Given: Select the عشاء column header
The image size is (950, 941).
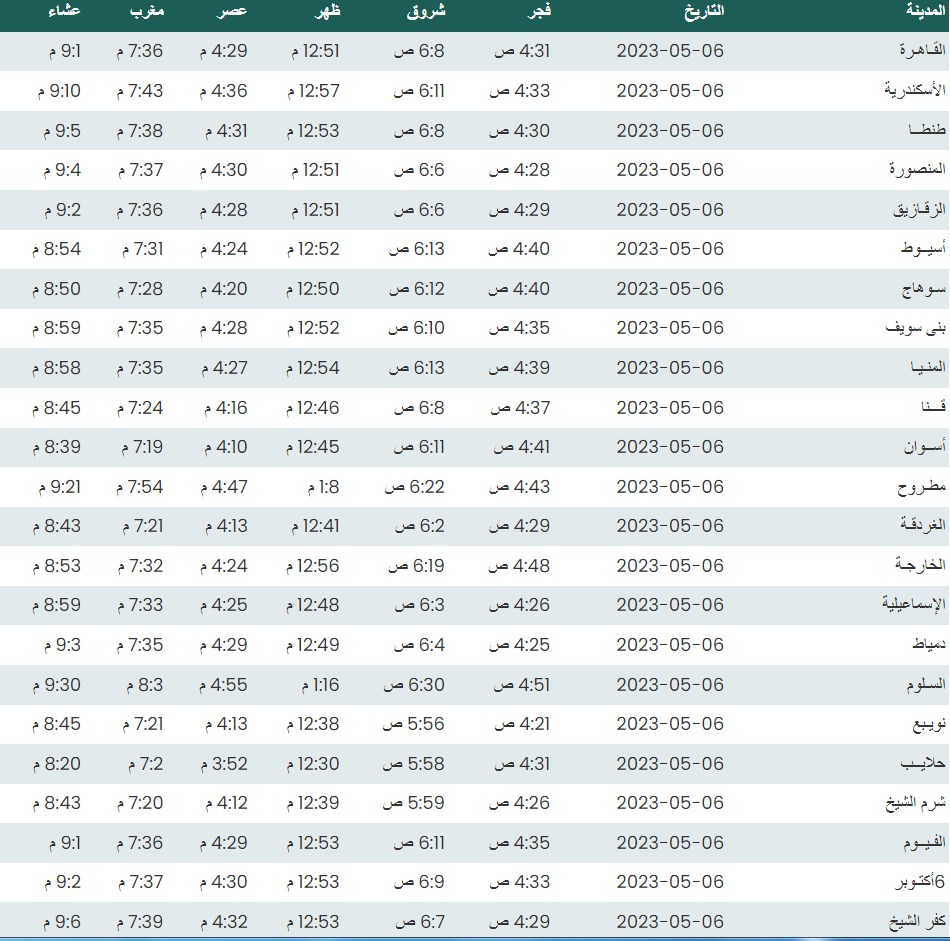Looking at the screenshot, I should click(64, 12).
